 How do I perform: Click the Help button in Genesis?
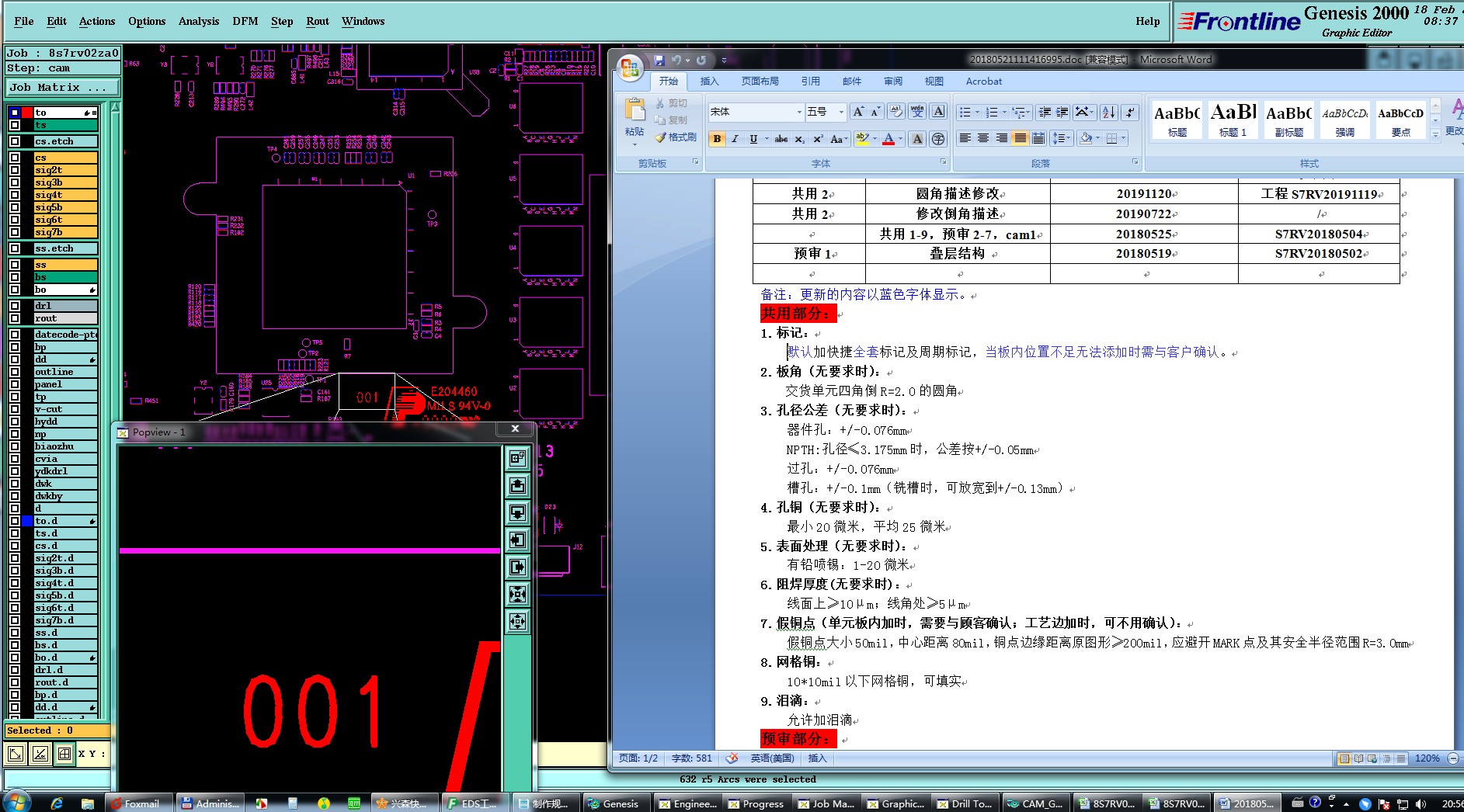tap(1148, 21)
